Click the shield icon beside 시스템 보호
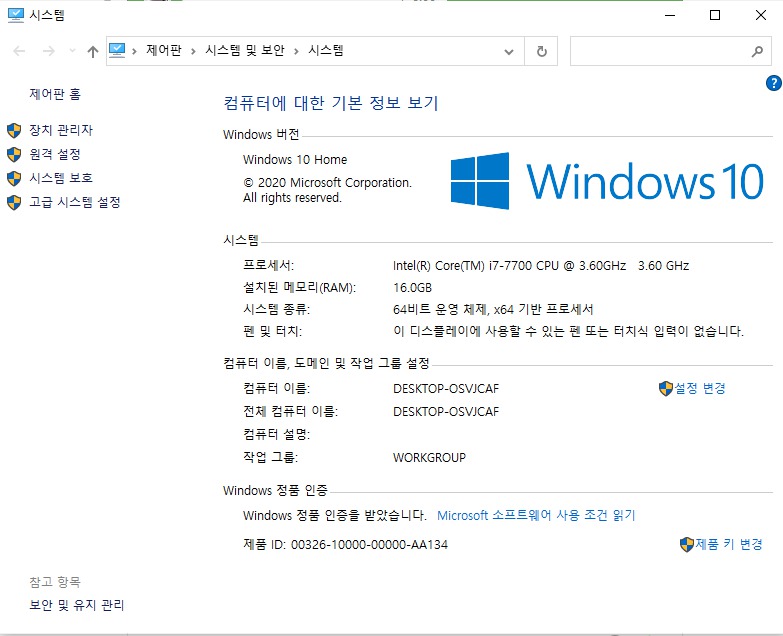783x636 pixels. [14, 178]
